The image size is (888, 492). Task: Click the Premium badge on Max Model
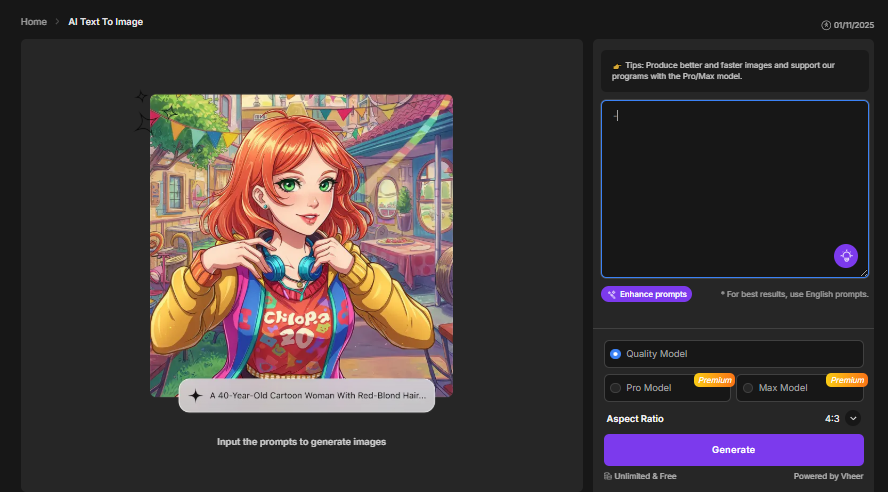coord(846,380)
